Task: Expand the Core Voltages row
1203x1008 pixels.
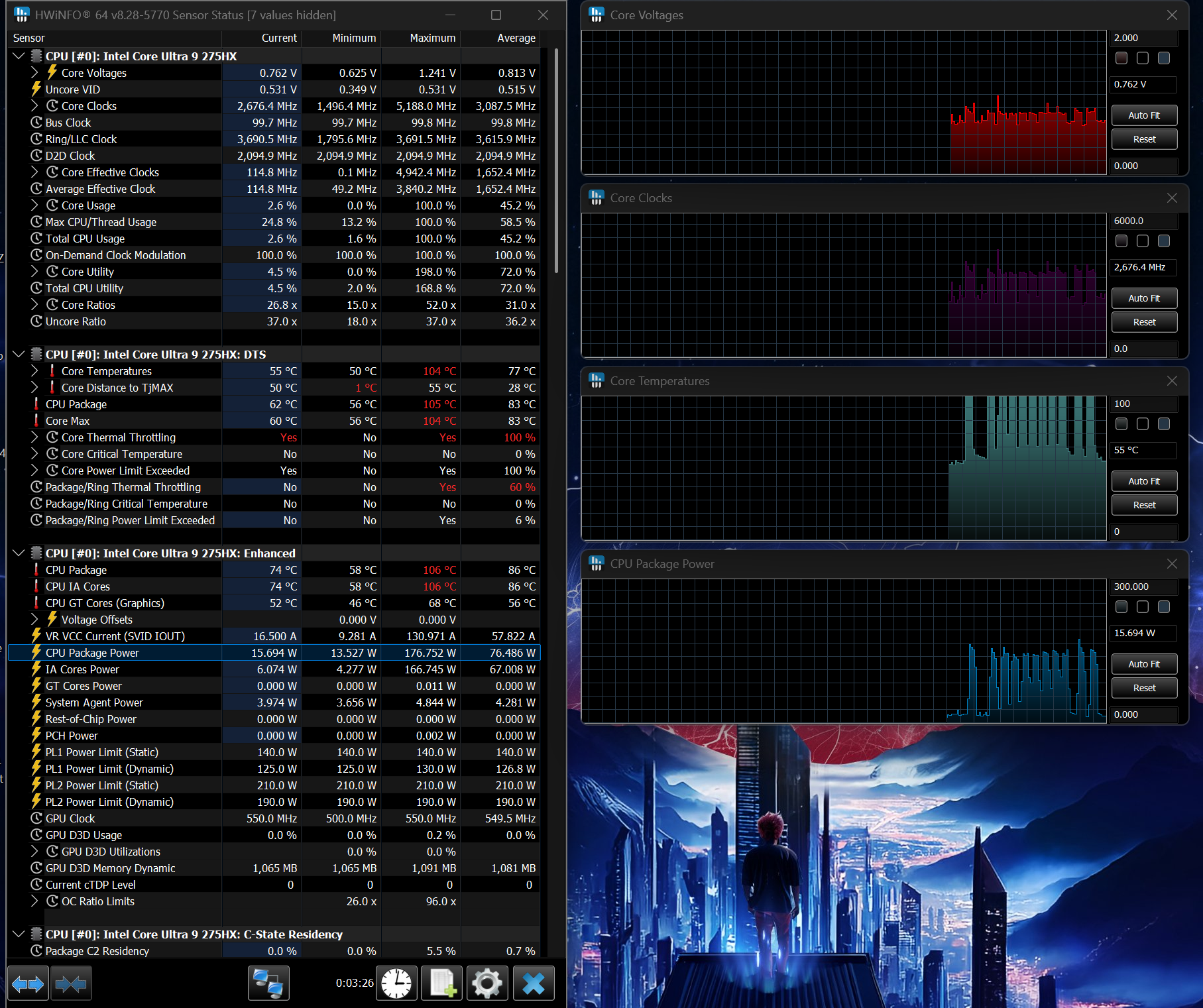Action: (34, 72)
